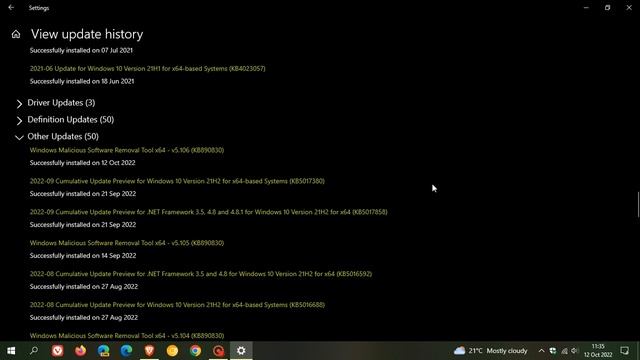Open Malicious Software Removal Tool v5.104 link
The width and height of the screenshot is (640, 360).
click(127, 336)
